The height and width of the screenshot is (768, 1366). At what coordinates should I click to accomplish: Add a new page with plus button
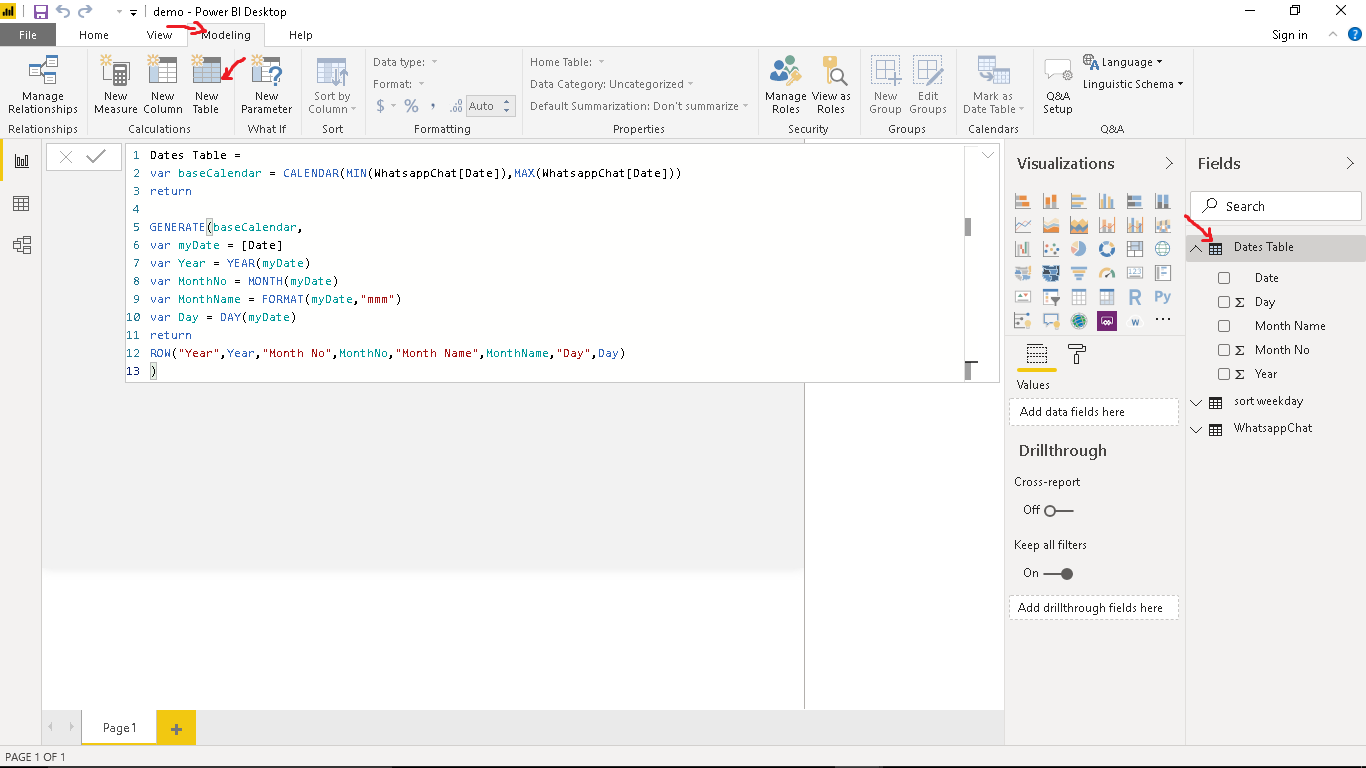point(176,729)
